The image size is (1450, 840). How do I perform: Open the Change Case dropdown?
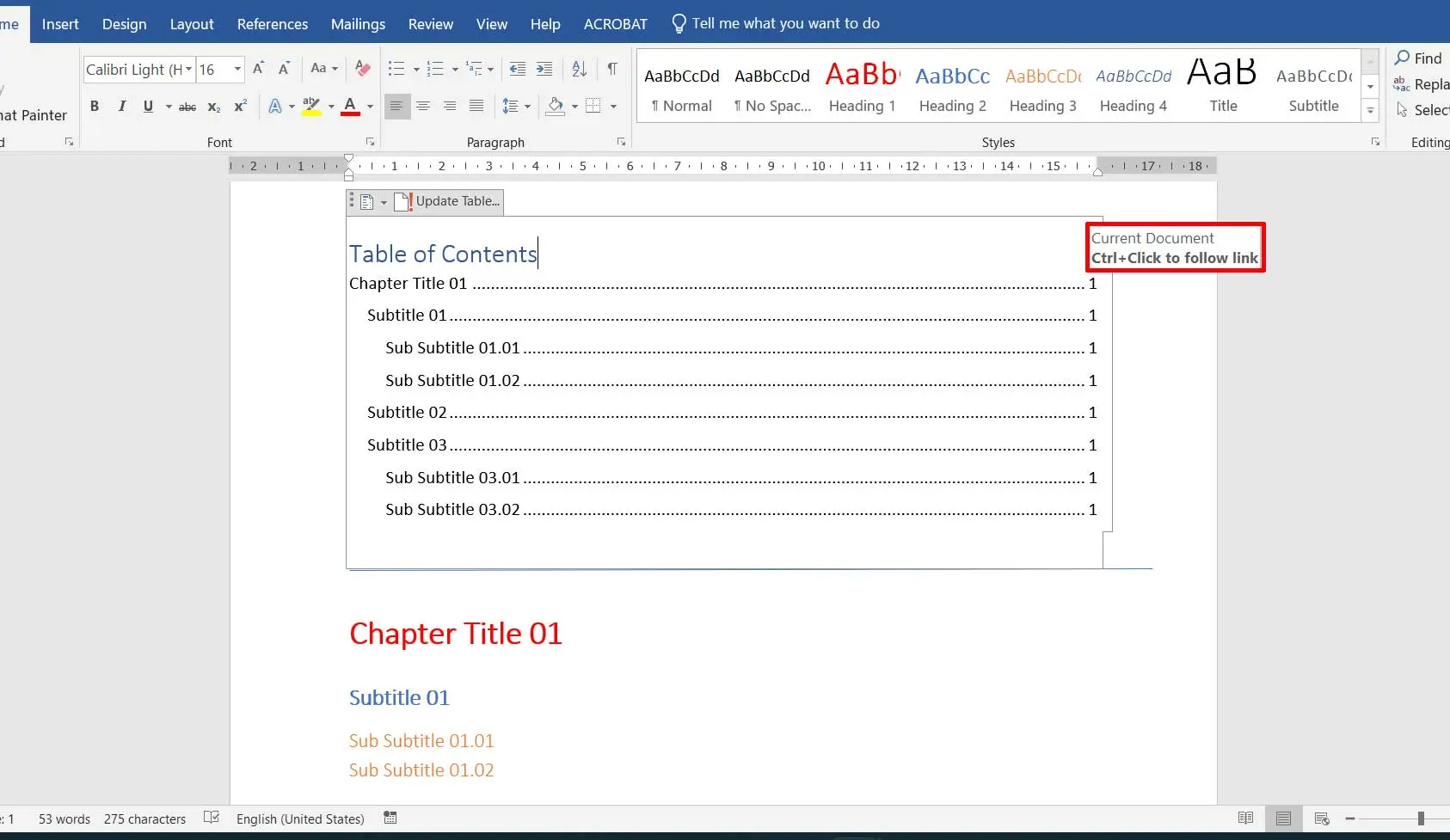pos(323,69)
